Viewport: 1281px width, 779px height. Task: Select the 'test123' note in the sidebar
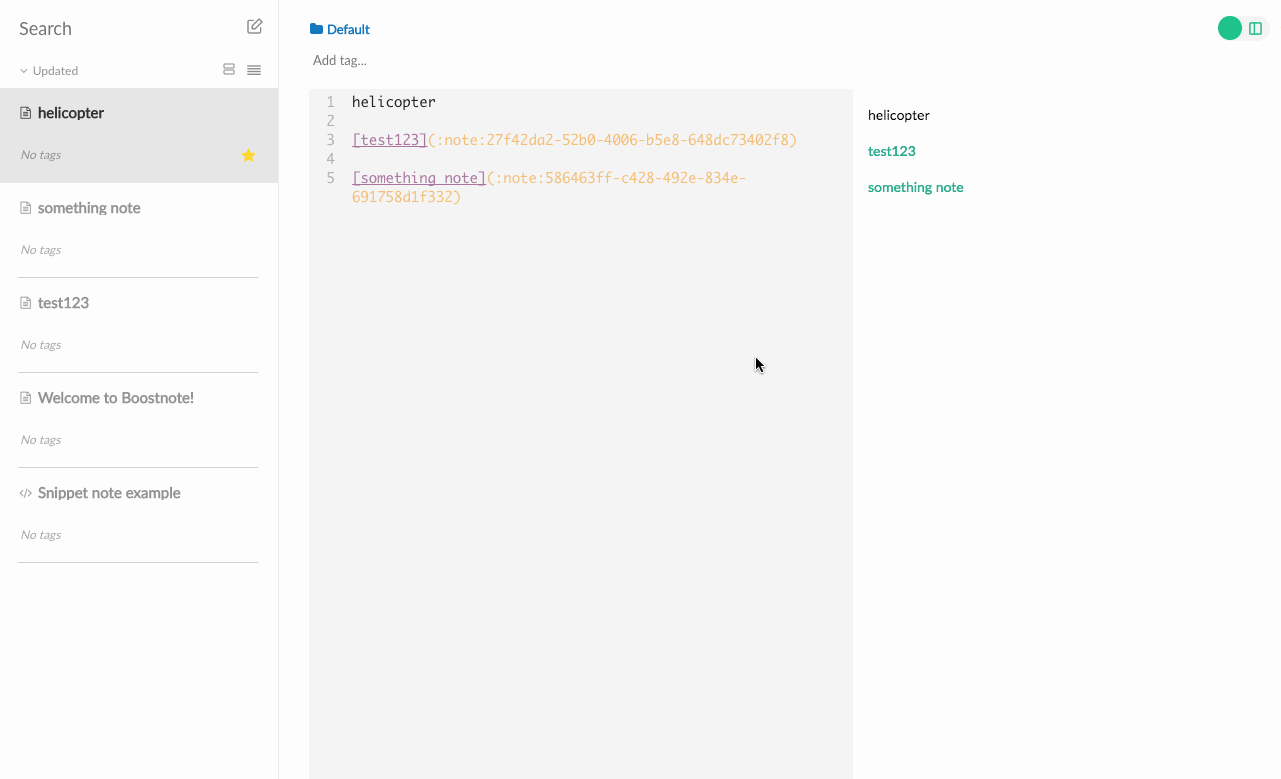coord(63,302)
